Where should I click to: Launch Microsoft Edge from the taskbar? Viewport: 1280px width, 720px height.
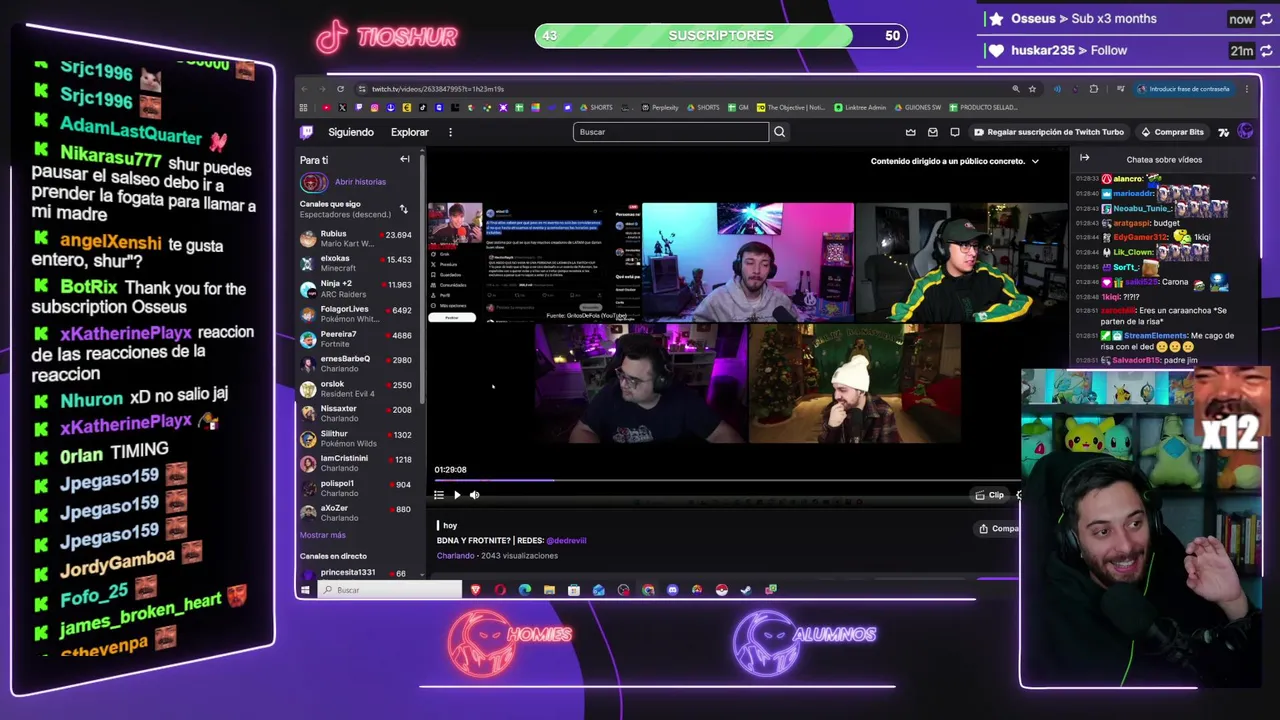point(525,590)
